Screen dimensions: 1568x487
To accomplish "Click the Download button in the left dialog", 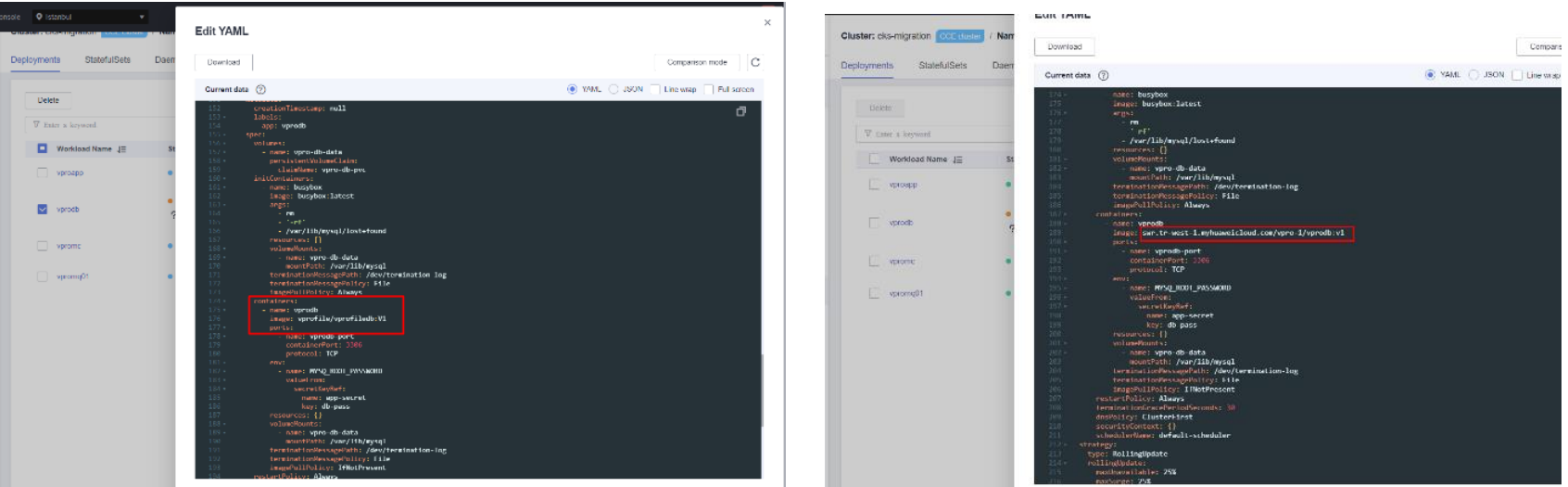I will tap(223, 62).
